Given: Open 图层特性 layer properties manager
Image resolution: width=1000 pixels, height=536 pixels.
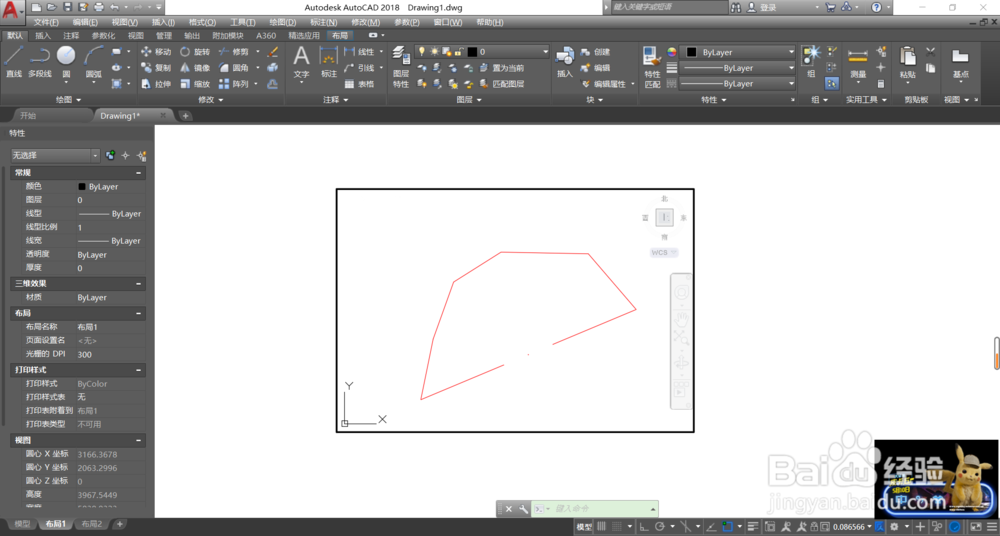Looking at the screenshot, I should [401, 66].
